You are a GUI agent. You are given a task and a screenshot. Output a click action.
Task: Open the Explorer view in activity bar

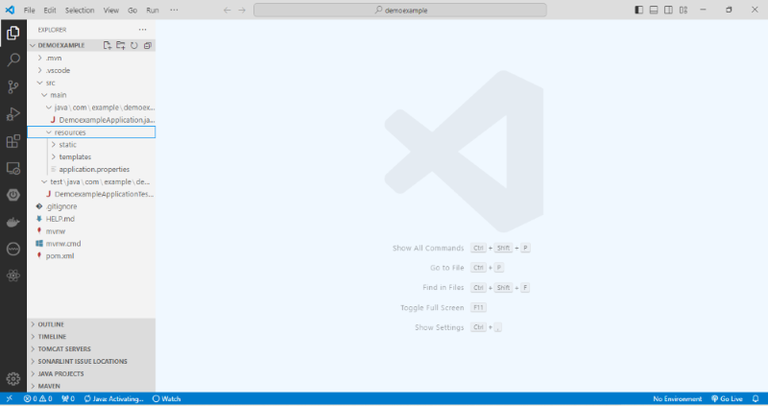(13, 33)
